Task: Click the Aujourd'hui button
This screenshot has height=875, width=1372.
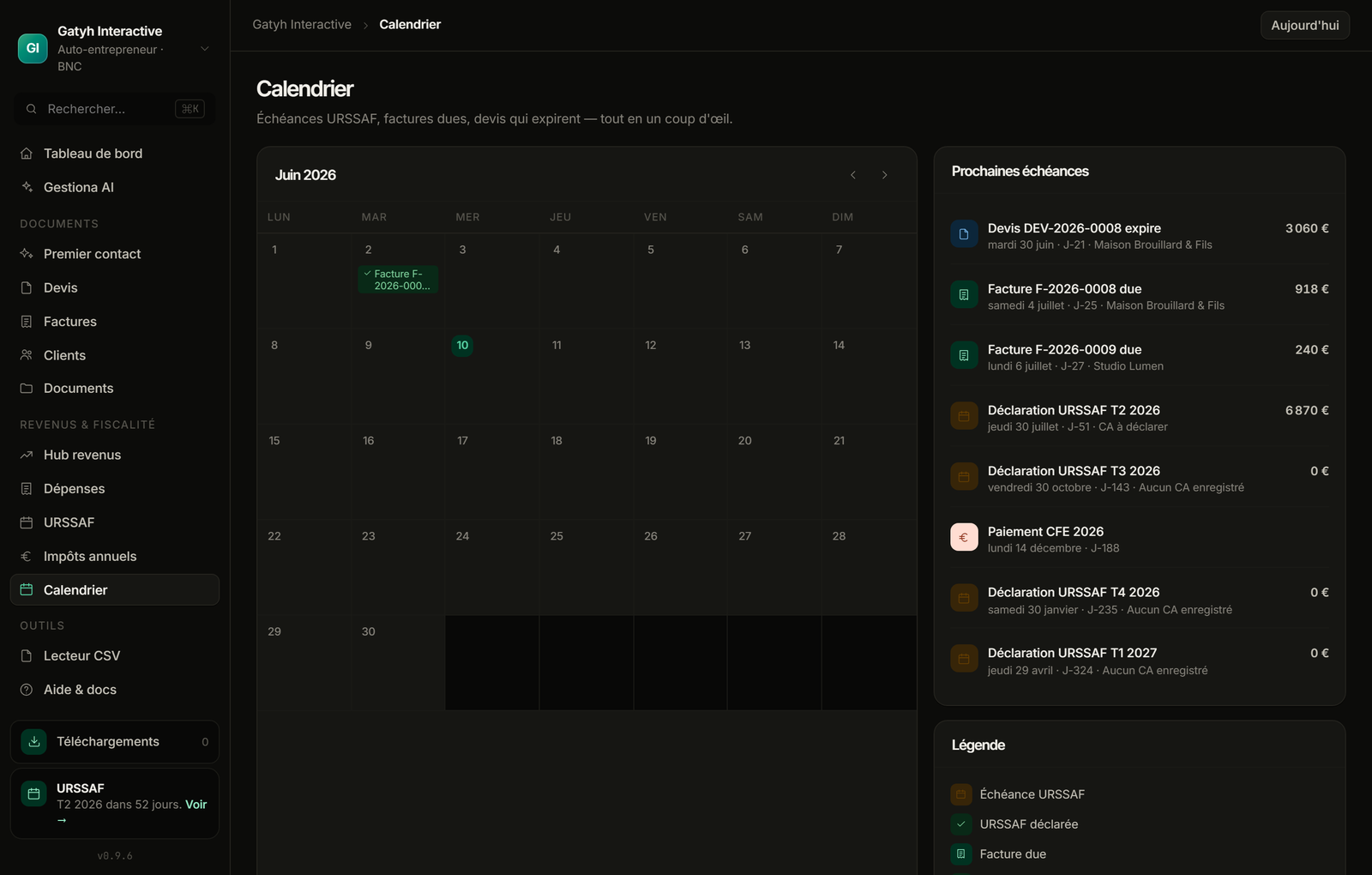Action: (x=1305, y=26)
